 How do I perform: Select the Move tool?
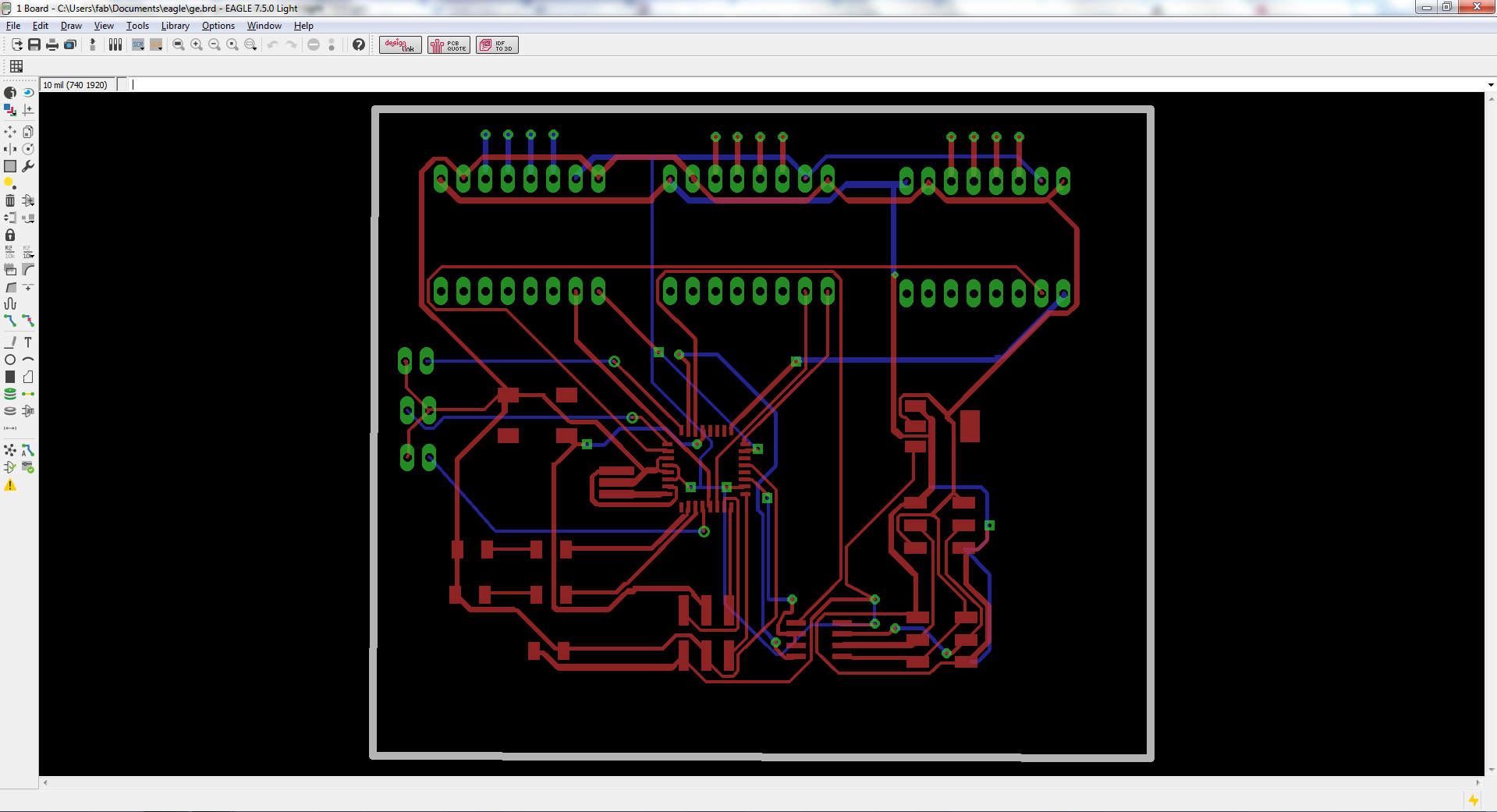10,132
